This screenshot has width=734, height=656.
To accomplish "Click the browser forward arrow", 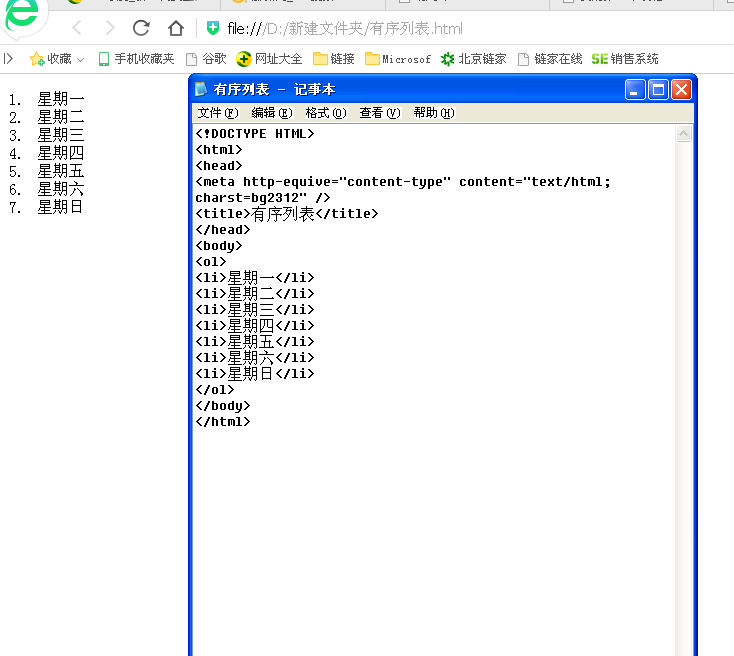I will click(x=110, y=28).
